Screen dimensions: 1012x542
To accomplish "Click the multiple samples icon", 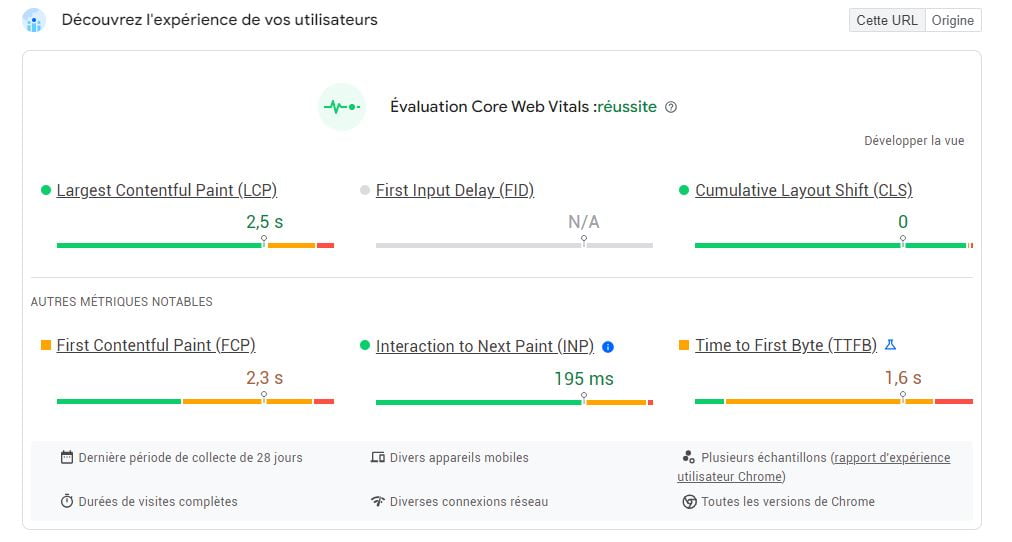I will tap(689, 458).
